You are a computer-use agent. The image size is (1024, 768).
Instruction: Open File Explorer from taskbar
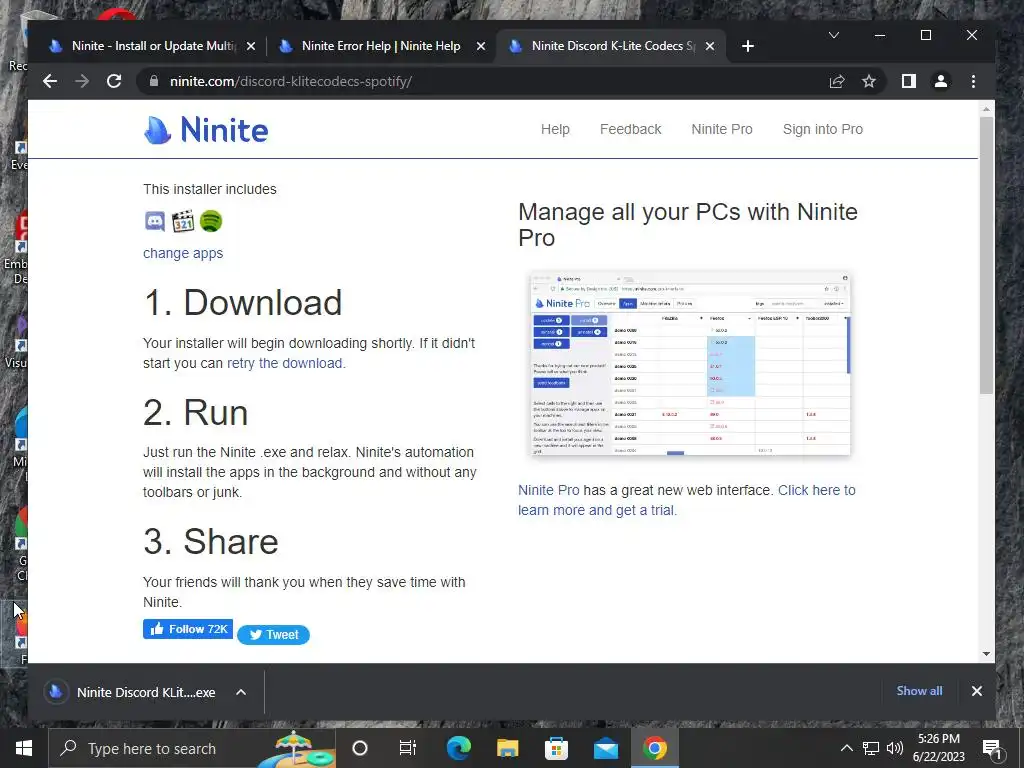(507, 748)
